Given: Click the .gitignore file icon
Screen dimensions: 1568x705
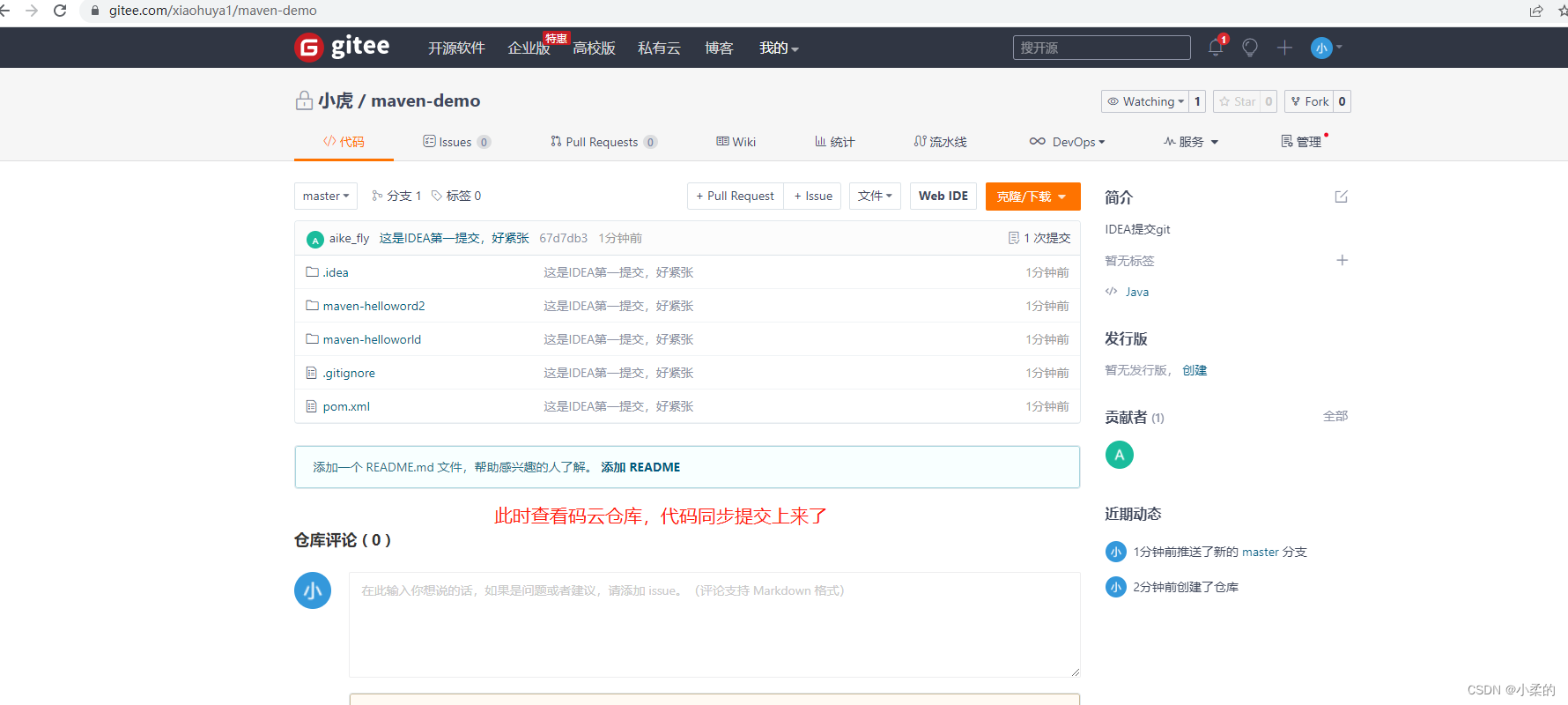Looking at the screenshot, I should pos(311,373).
